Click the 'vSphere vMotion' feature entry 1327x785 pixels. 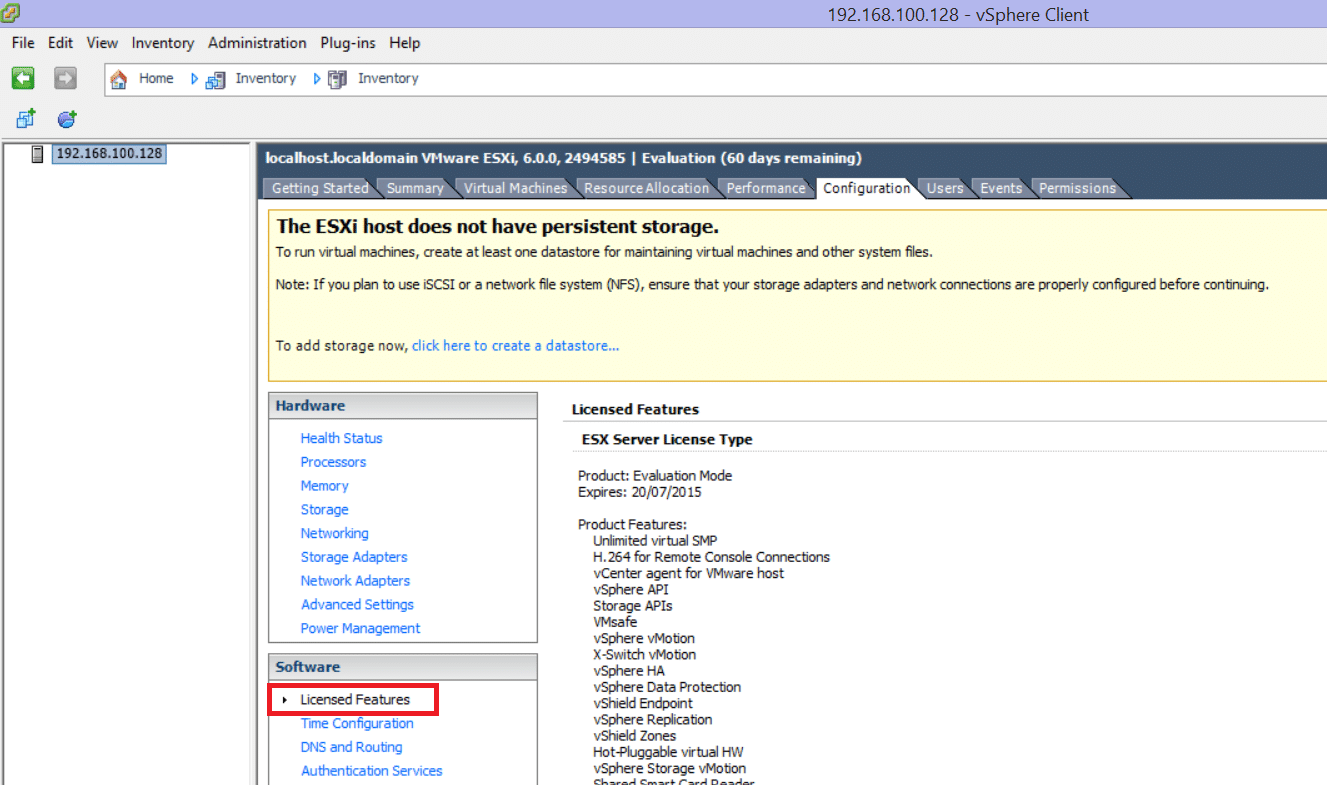click(644, 639)
